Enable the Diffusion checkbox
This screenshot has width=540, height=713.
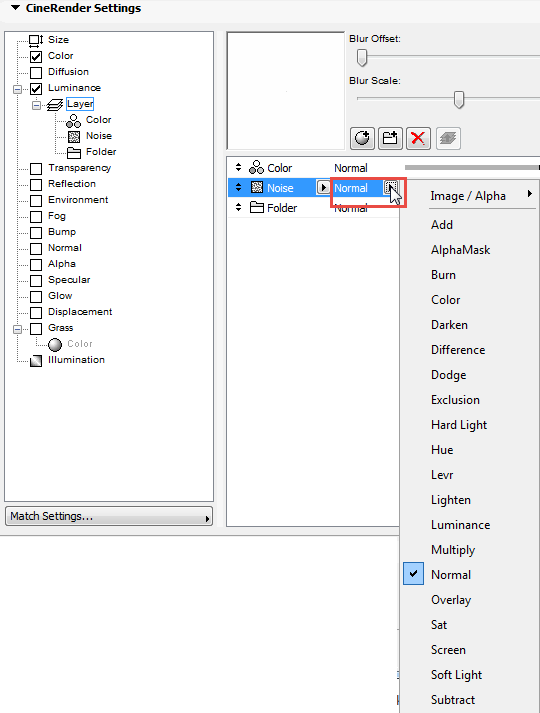point(36,72)
